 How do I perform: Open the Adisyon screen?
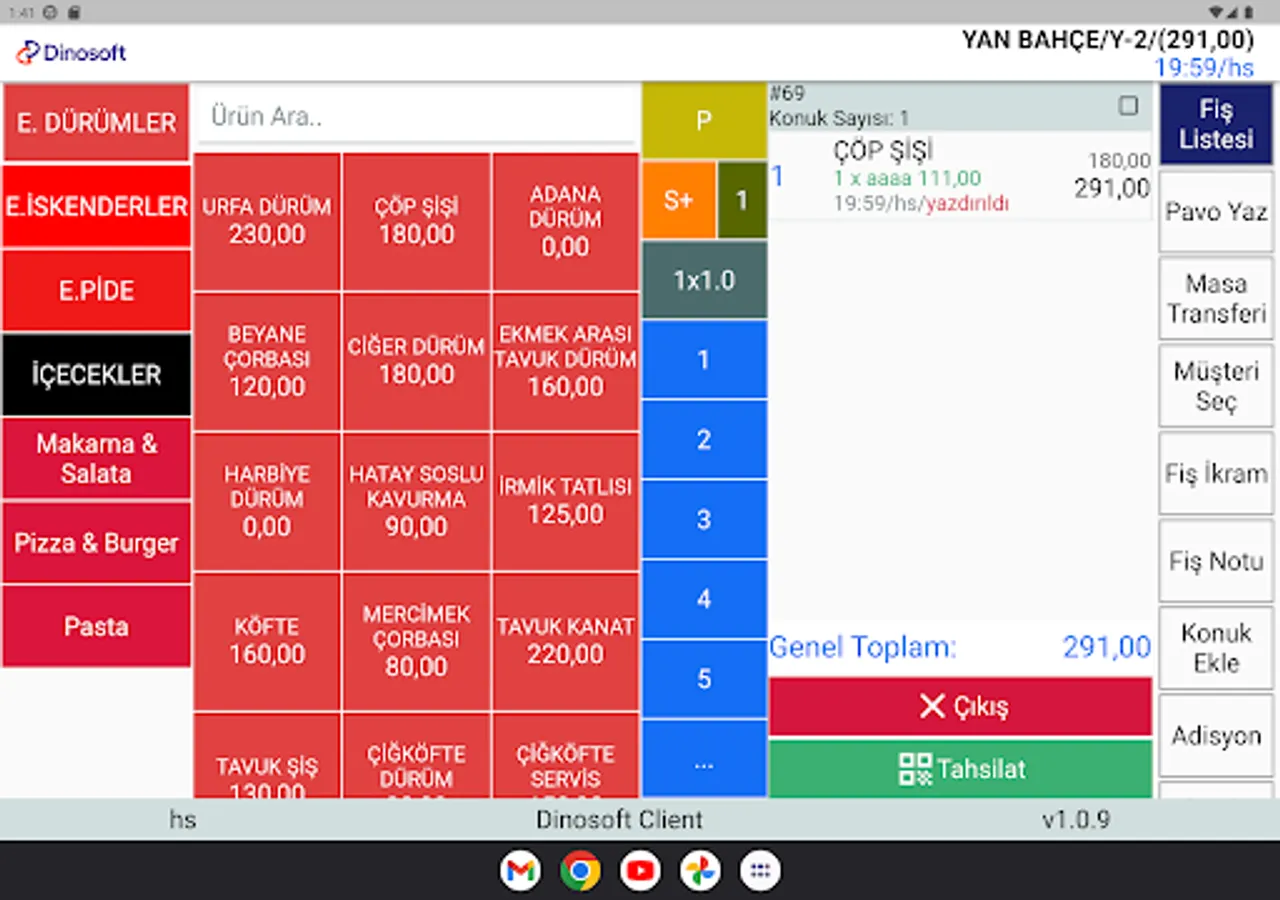[1215, 735]
